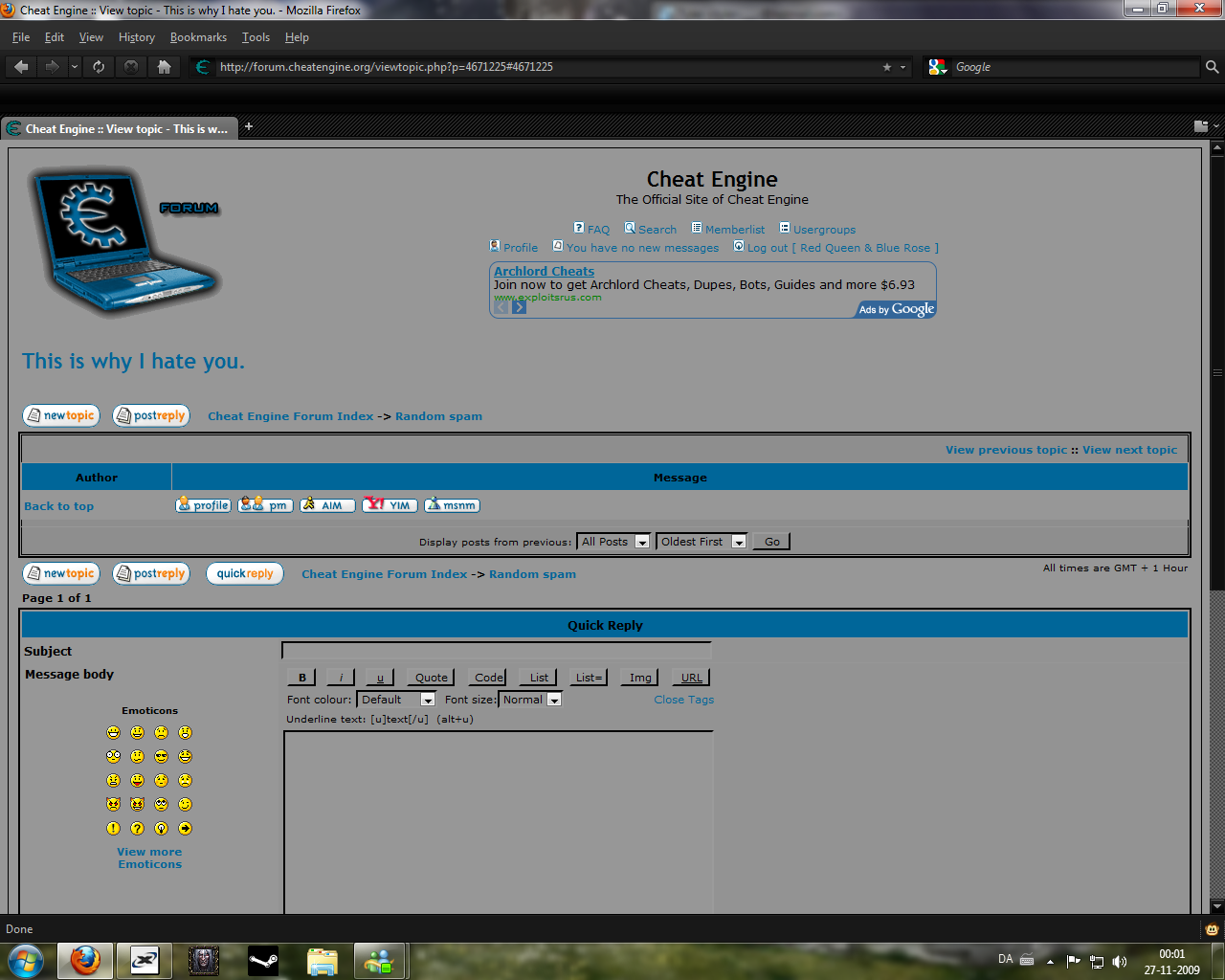Open the Memberlist link
Image resolution: width=1225 pixels, height=980 pixels.
coord(735,230)
